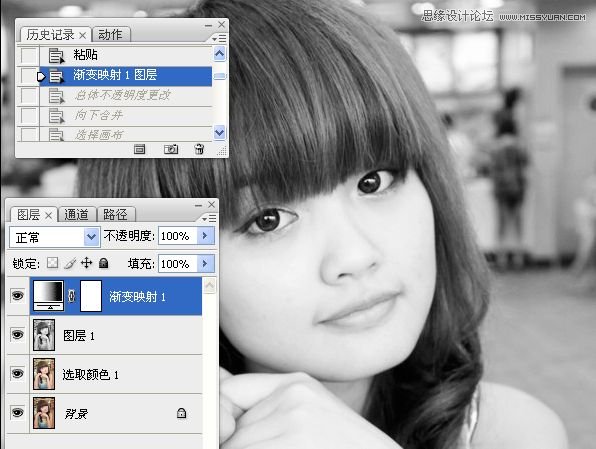
Task: Click the gradient map adjustment thumbnail
Action: coord(49,296)
